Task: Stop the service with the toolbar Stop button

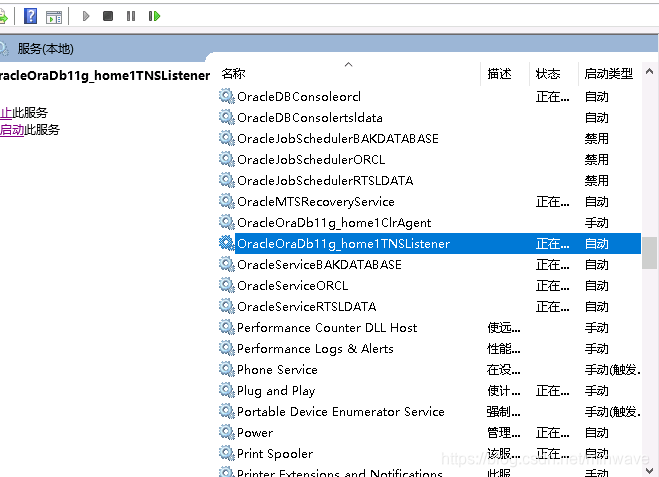Action: 108,16
